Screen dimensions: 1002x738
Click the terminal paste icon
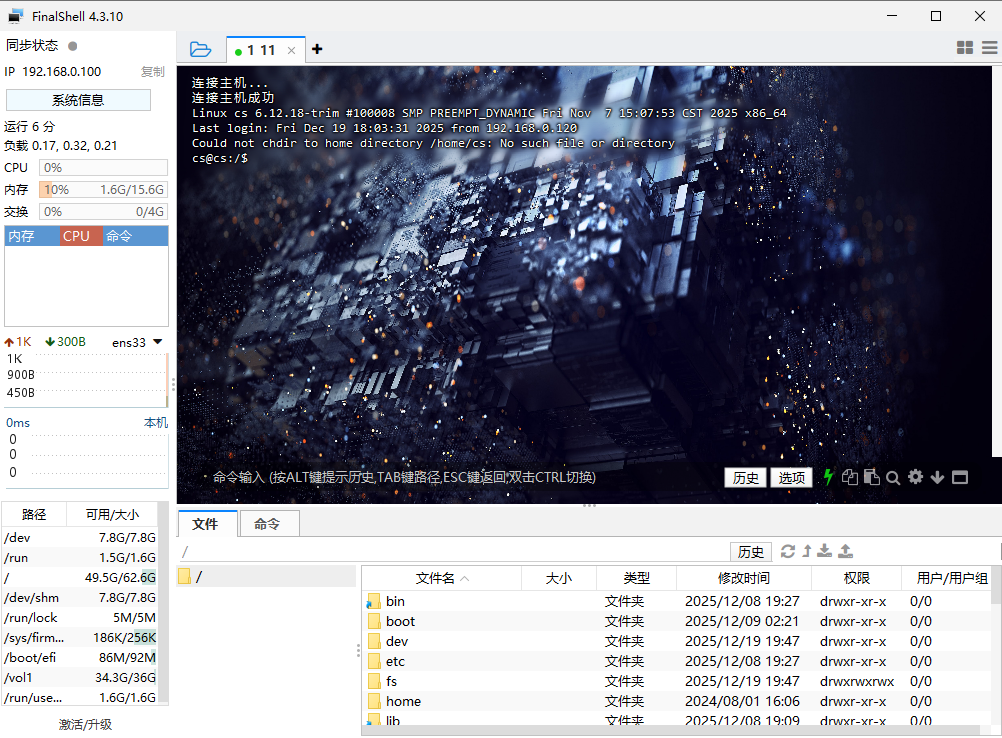coord(871,477)
